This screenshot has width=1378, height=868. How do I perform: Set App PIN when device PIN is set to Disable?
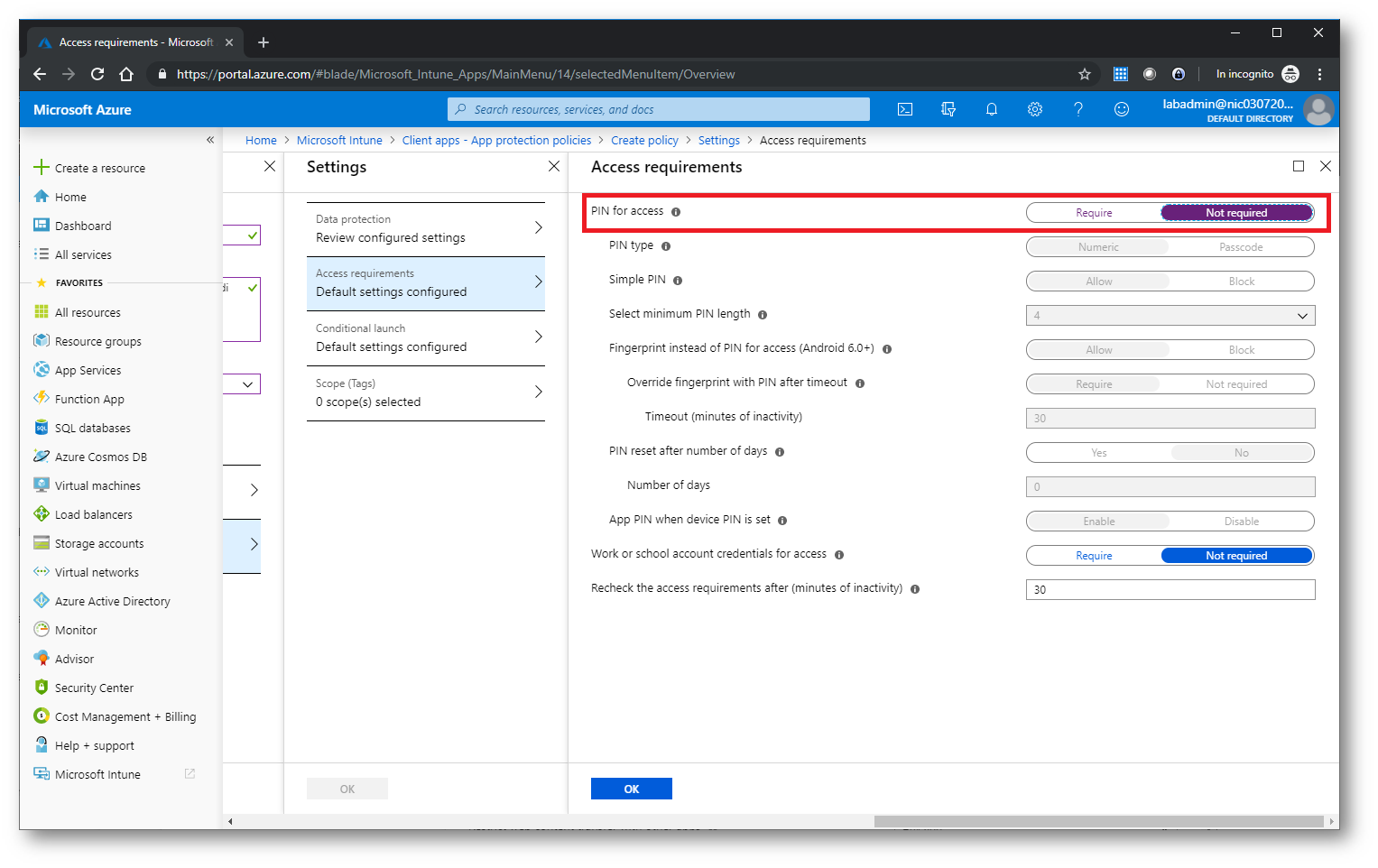pyautogui.click(x=1242, y=522)
